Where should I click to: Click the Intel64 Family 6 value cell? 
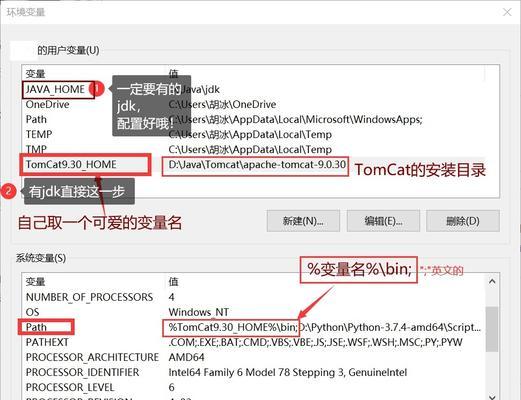[287, 372]
